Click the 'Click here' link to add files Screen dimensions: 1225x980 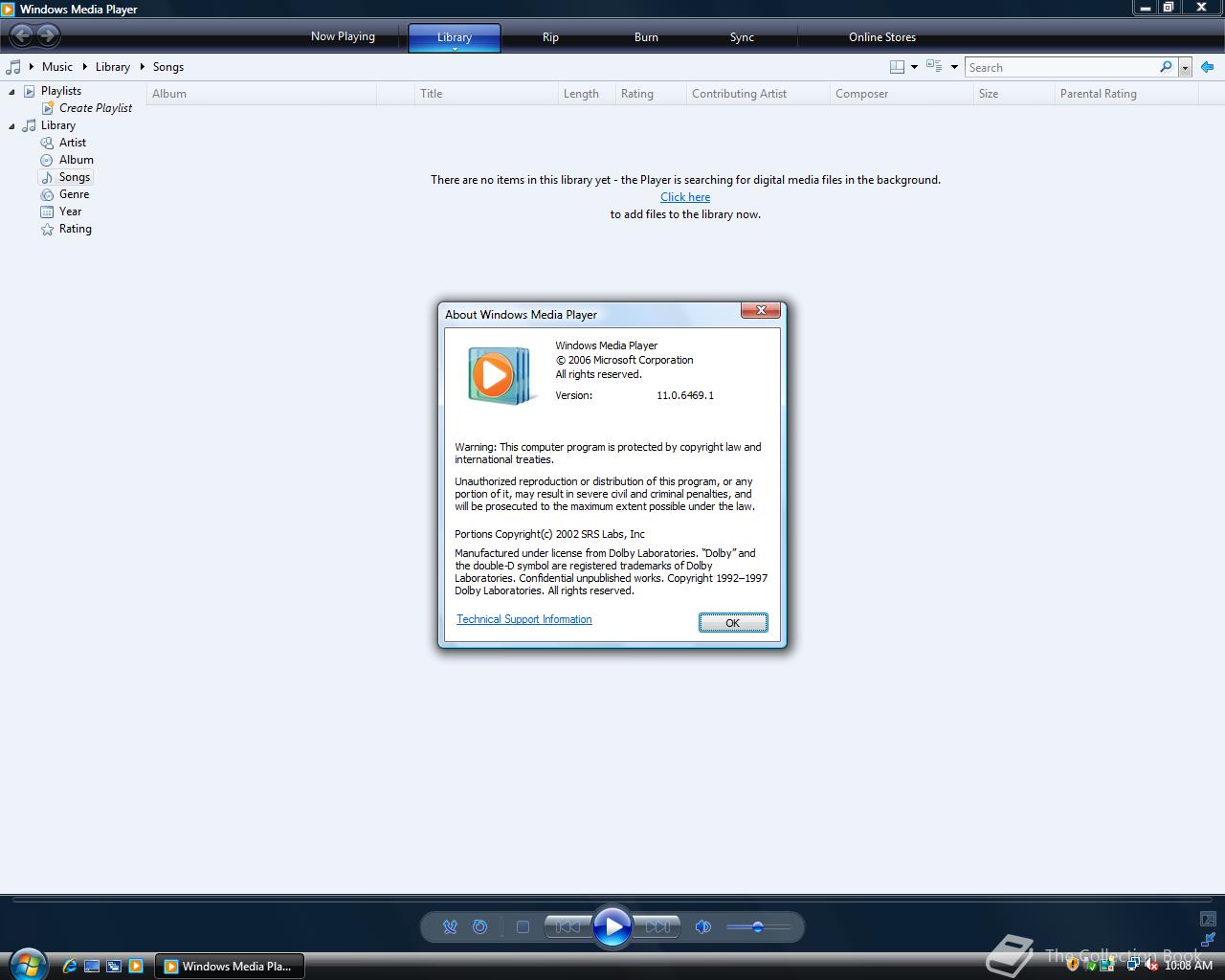coord(685,197)
